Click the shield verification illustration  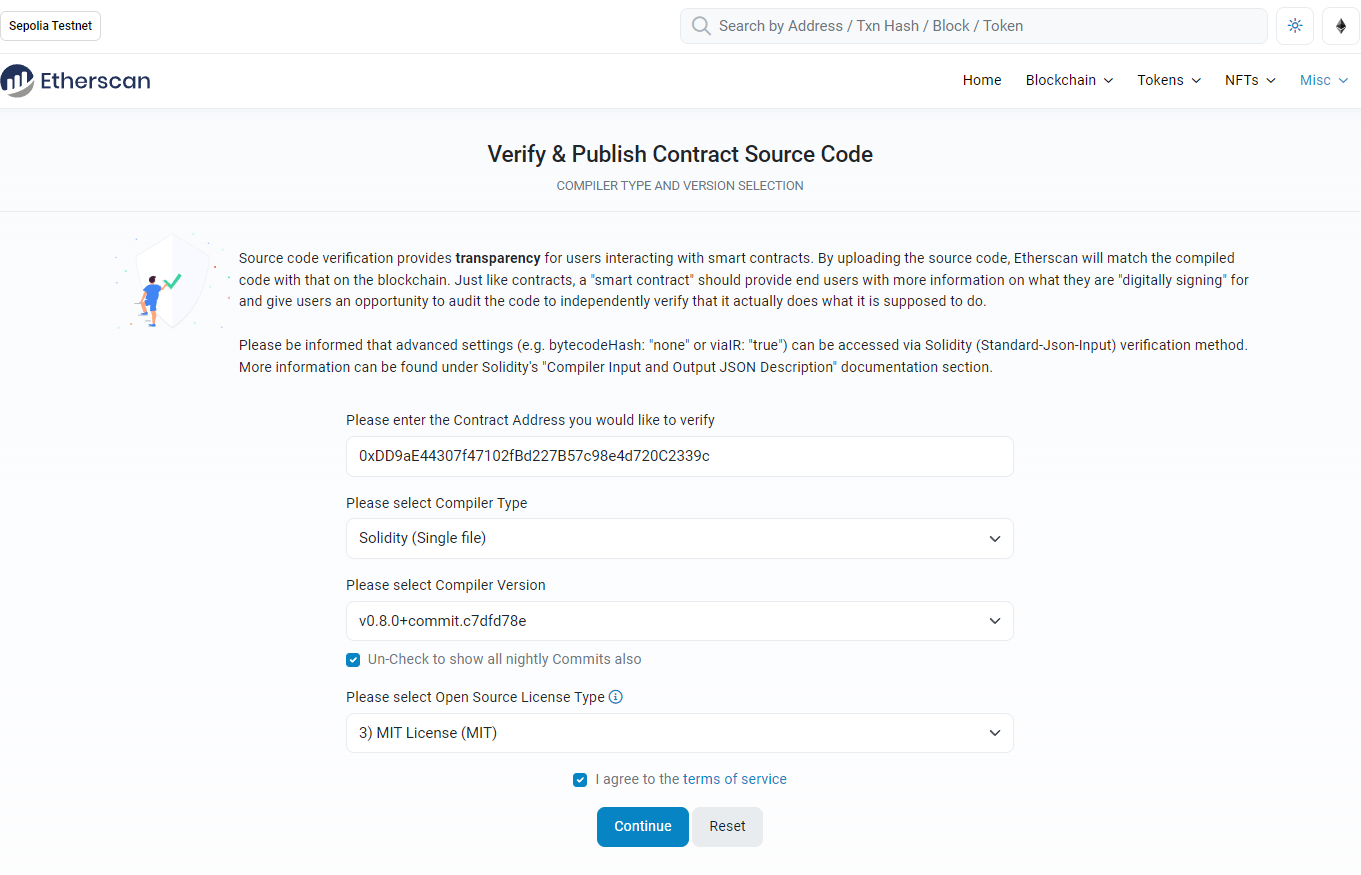click(172, 281)
